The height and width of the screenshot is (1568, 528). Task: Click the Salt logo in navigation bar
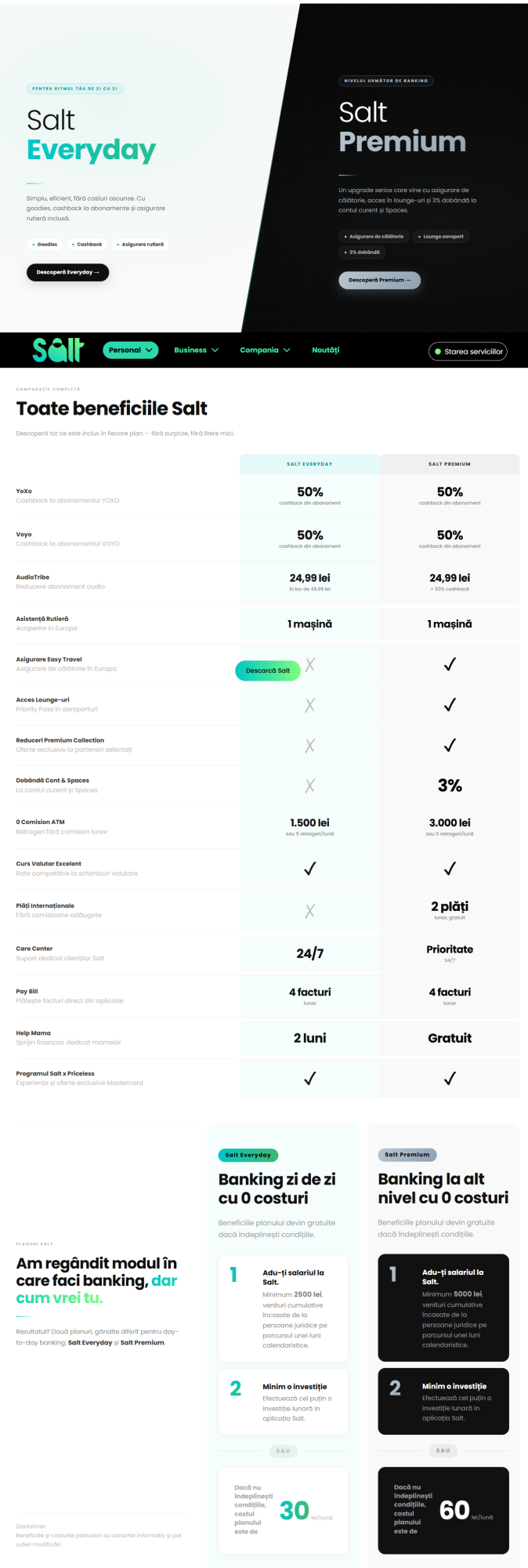click(58, 350)
